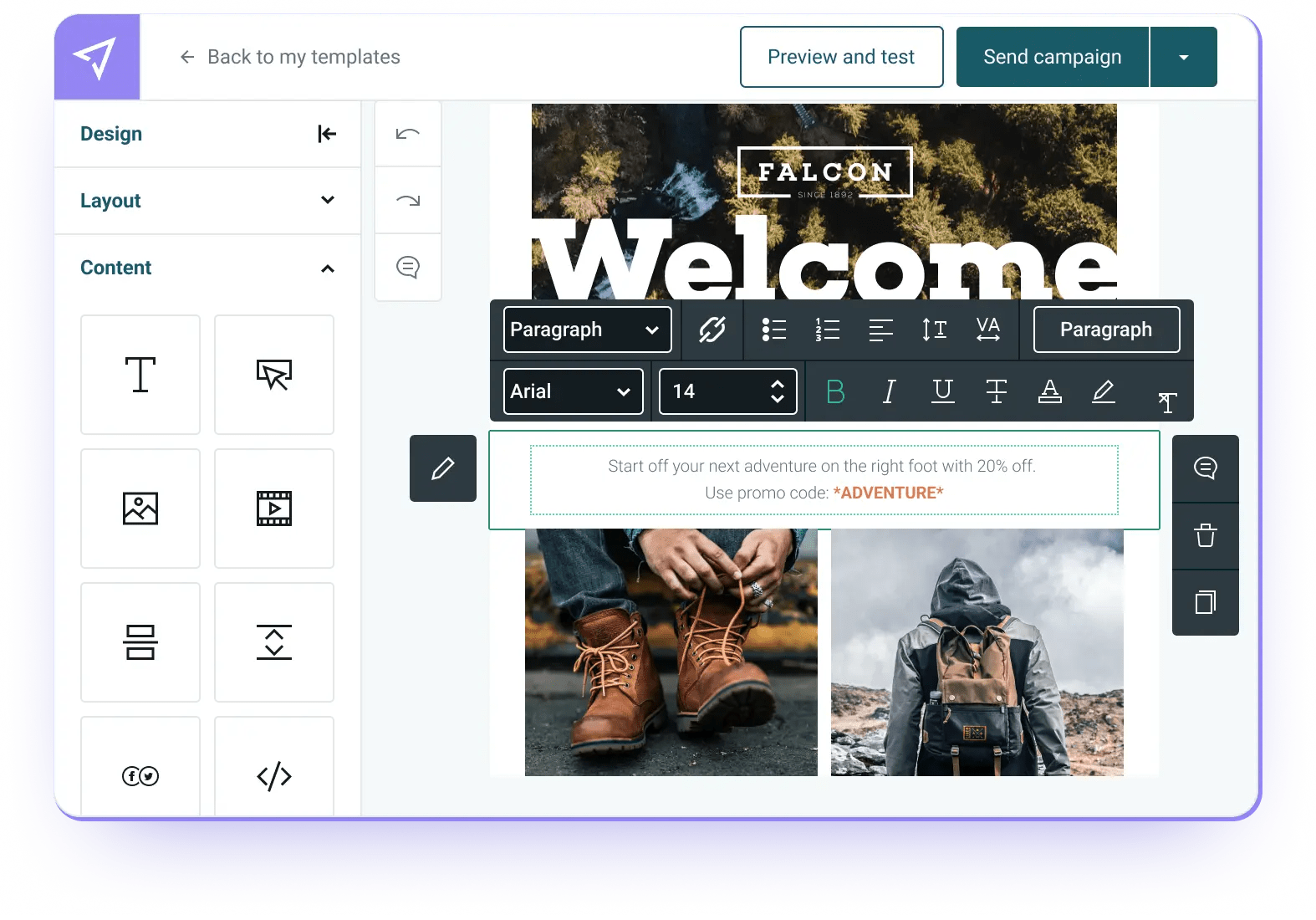The image size is (1316, 920).
Task: Duplicate the selected block
Action: (1206, 603)
